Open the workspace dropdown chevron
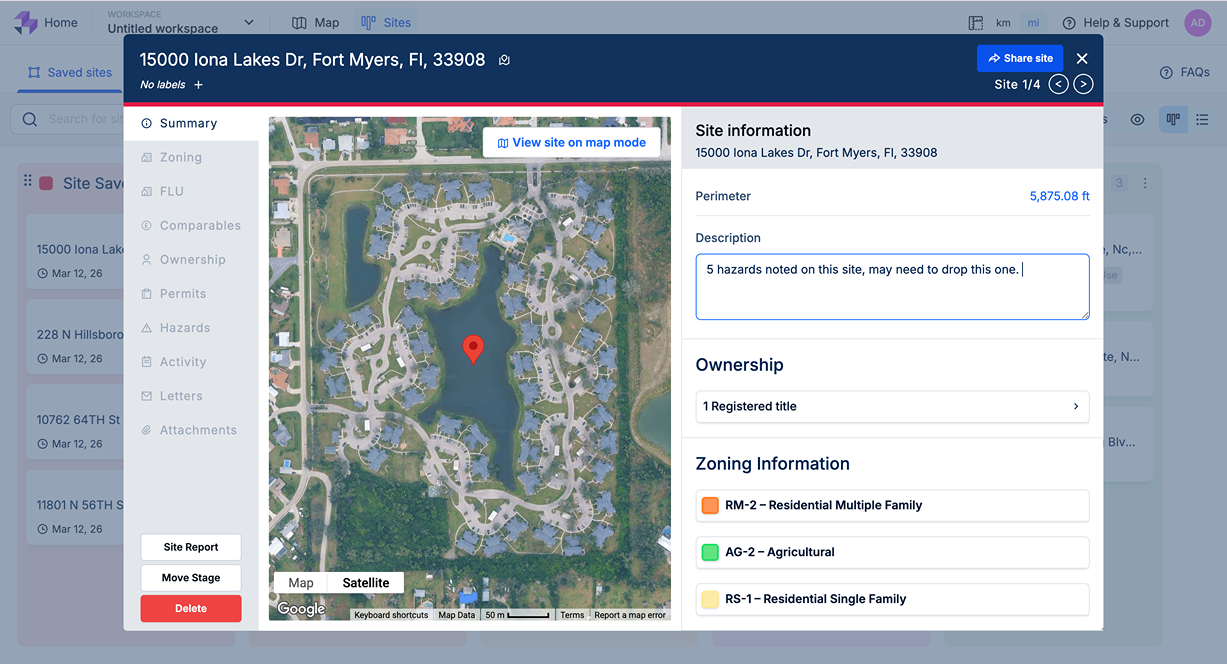Screen dimensions: 1227x664 [249, 23]
